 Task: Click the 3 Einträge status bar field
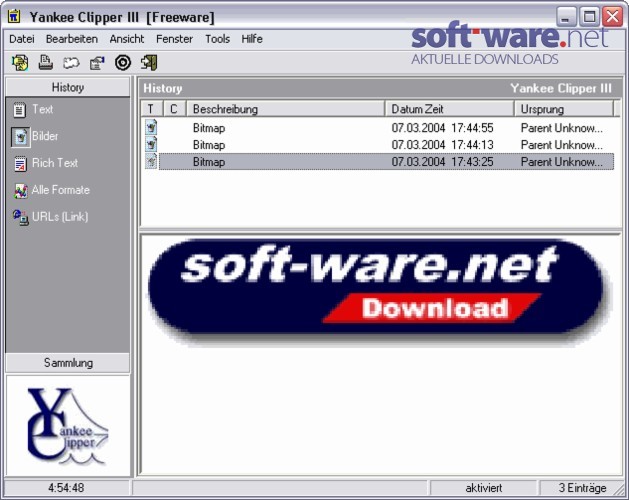(x=582, y=488)
